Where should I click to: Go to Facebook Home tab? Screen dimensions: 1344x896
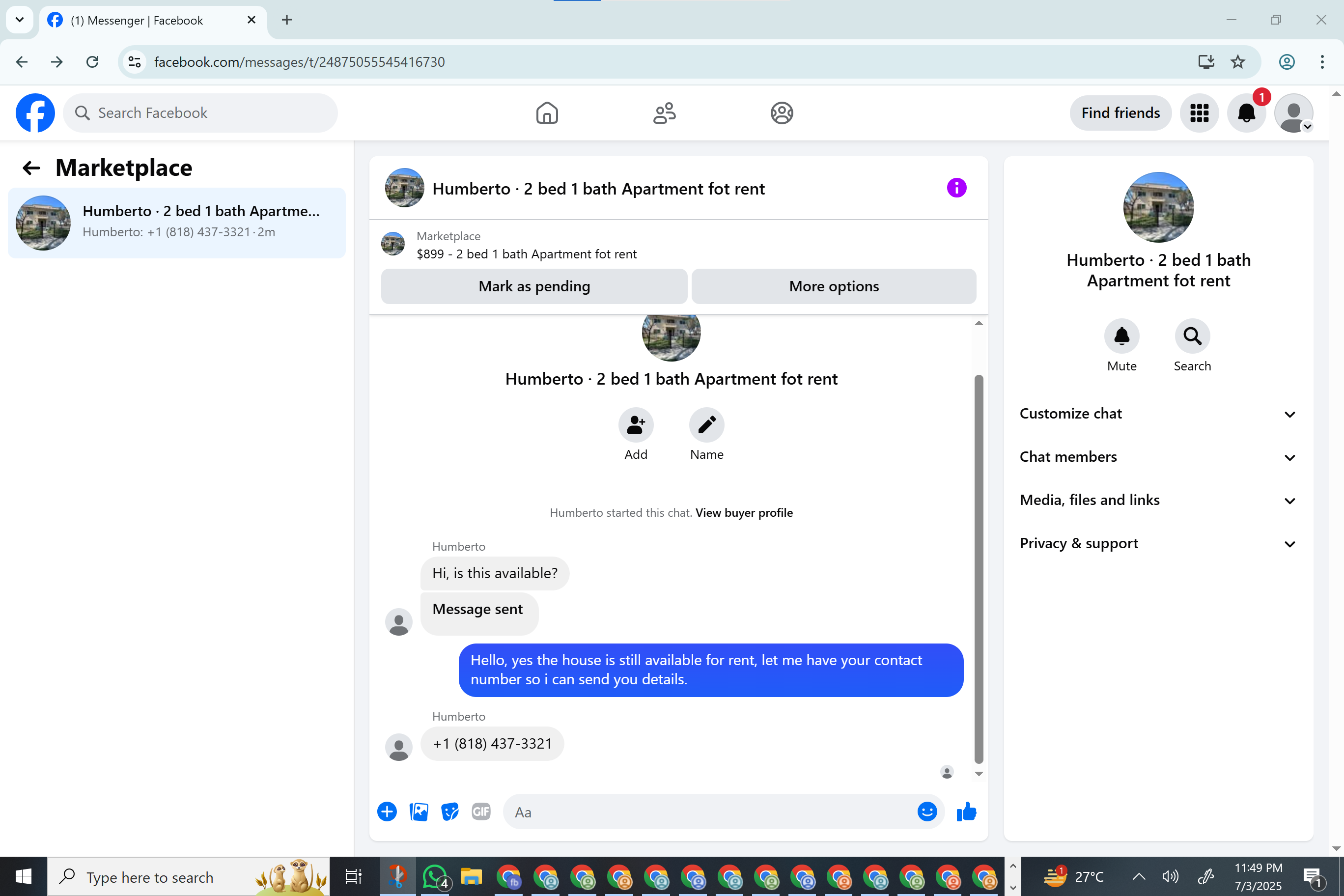click(x=547, y=112)
